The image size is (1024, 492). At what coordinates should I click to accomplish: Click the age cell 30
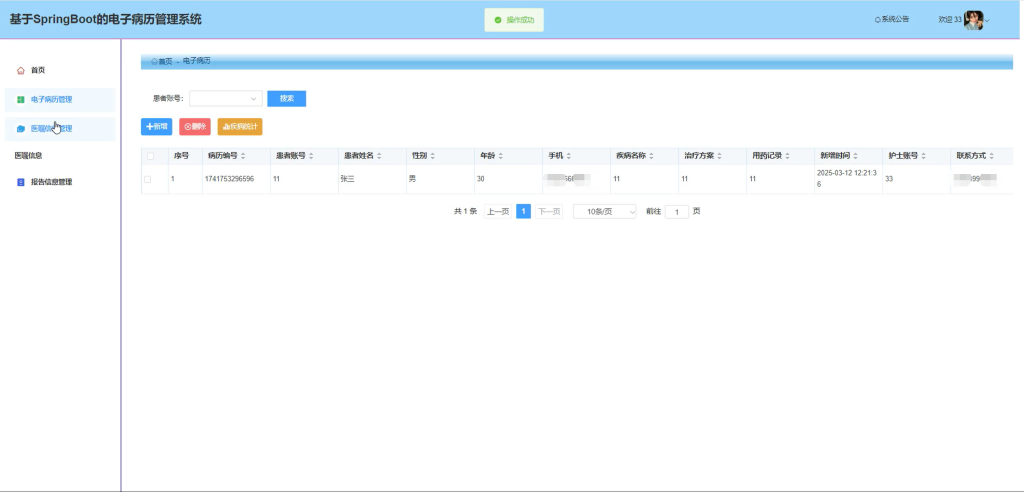[x=481, y=179]
